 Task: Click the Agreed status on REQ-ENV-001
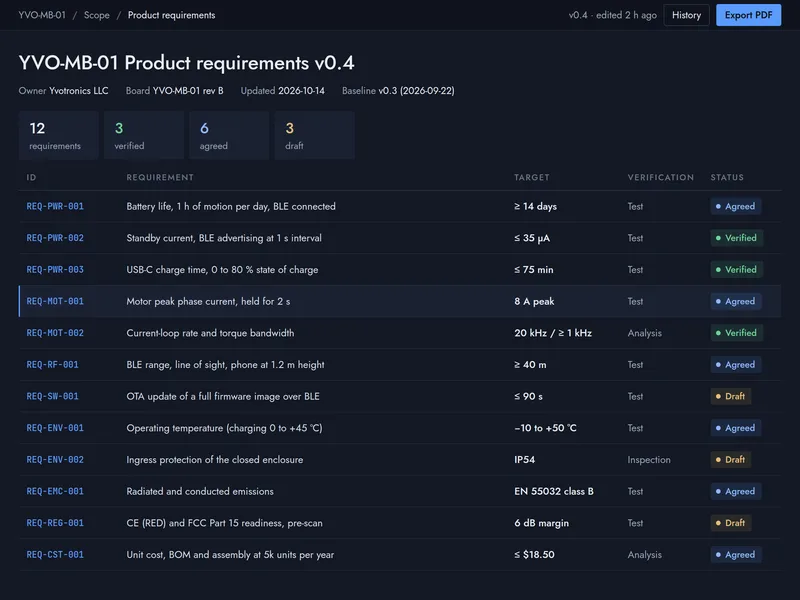click(736, 428)
